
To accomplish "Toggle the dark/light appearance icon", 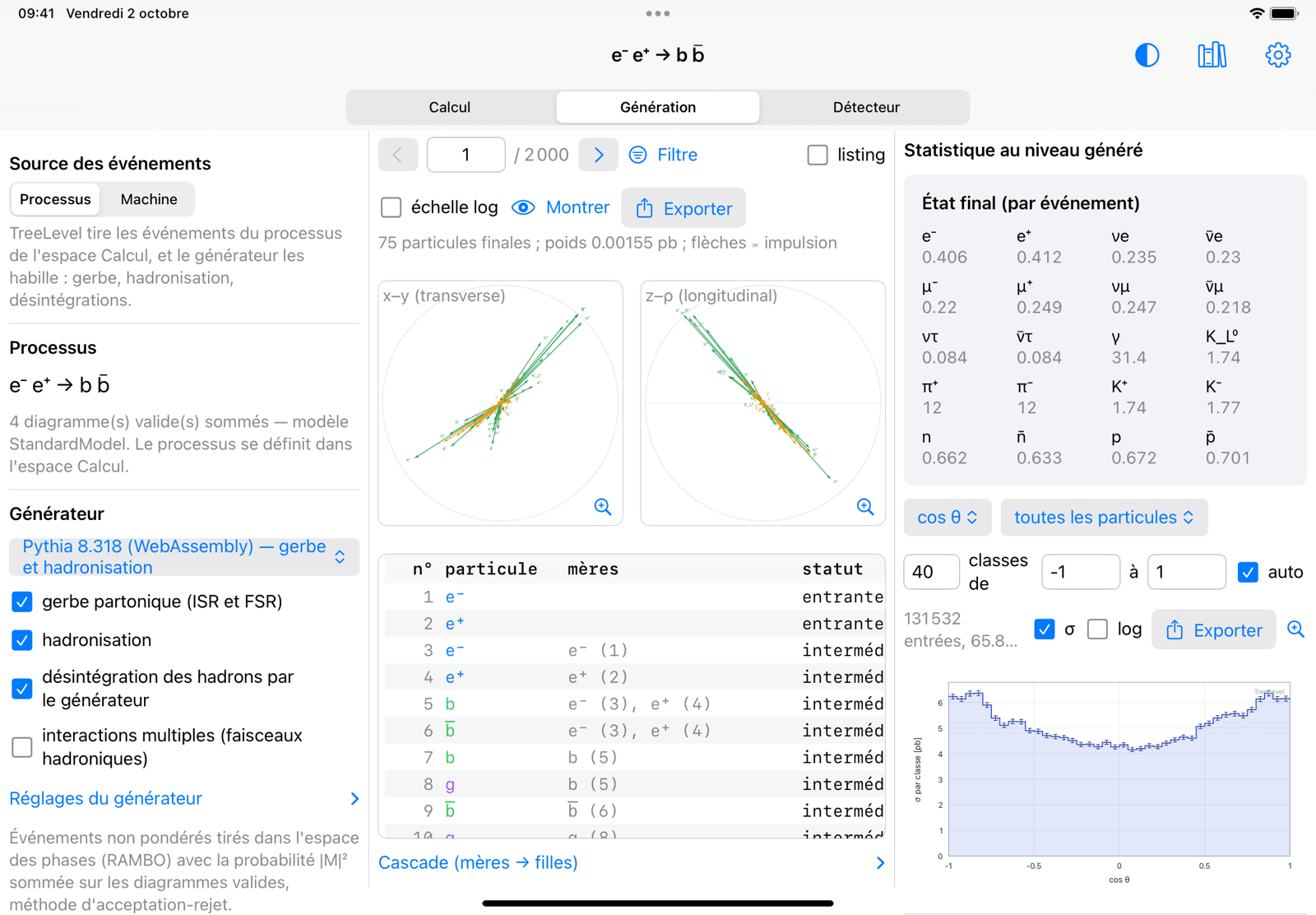I will 1147,55.
